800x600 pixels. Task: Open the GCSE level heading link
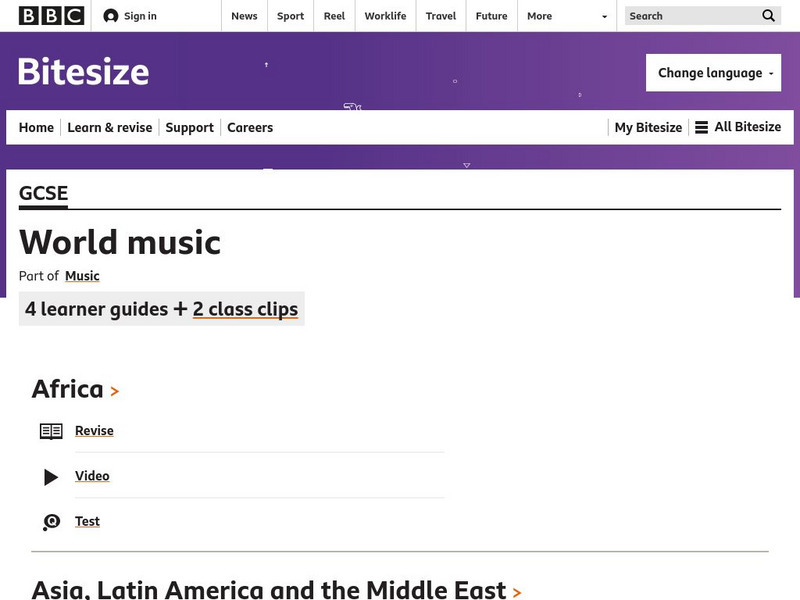click(x=44, y=194)
